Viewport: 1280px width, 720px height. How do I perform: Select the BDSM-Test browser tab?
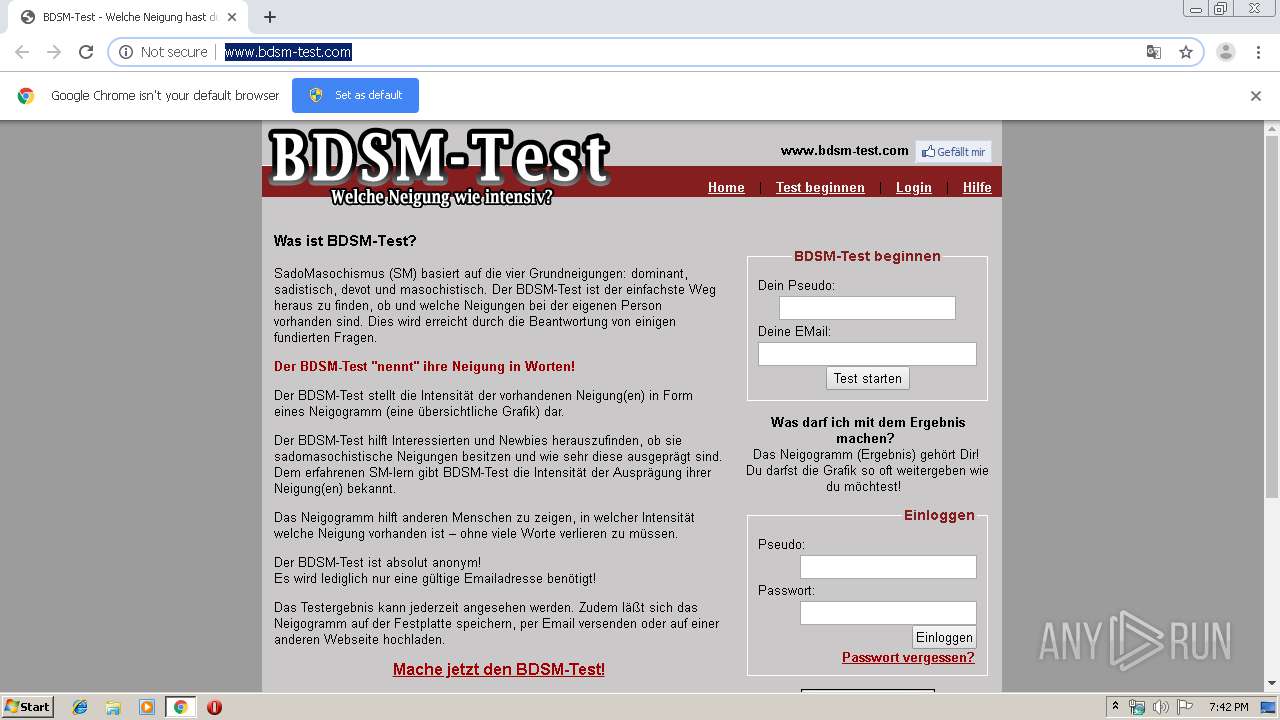(x=127, y=17)
